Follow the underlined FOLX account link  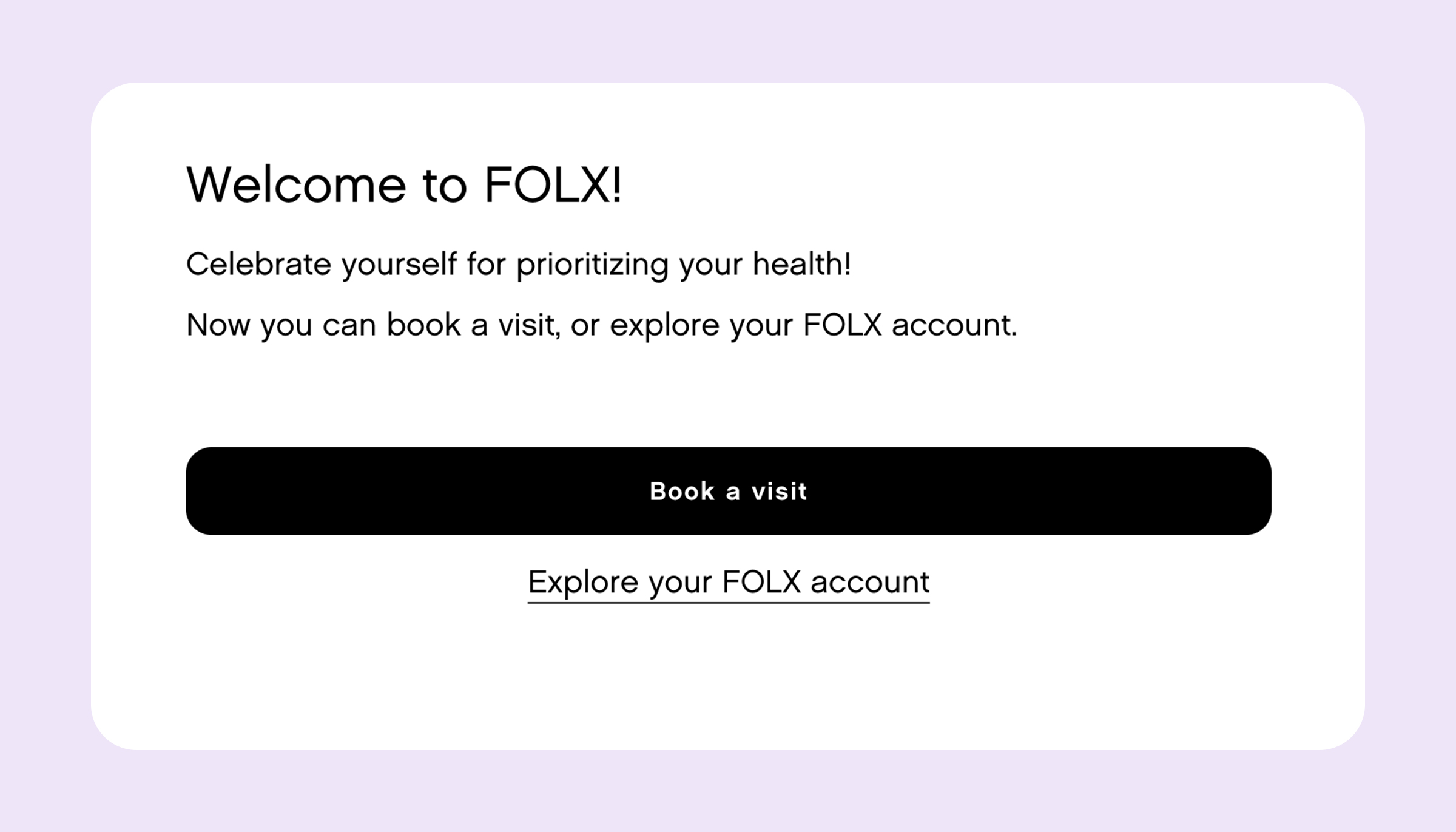pyautogui.click(x=728, y=581)
